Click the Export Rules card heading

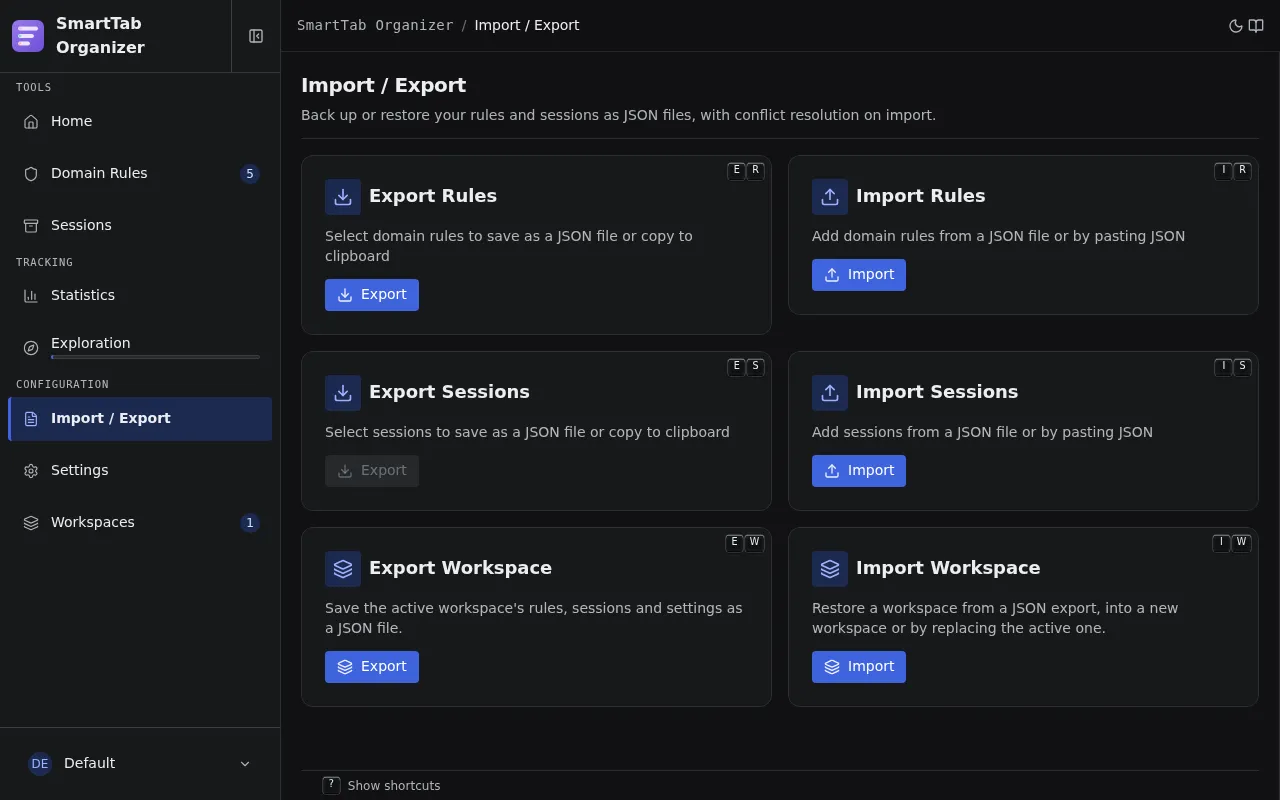point(433,196)
